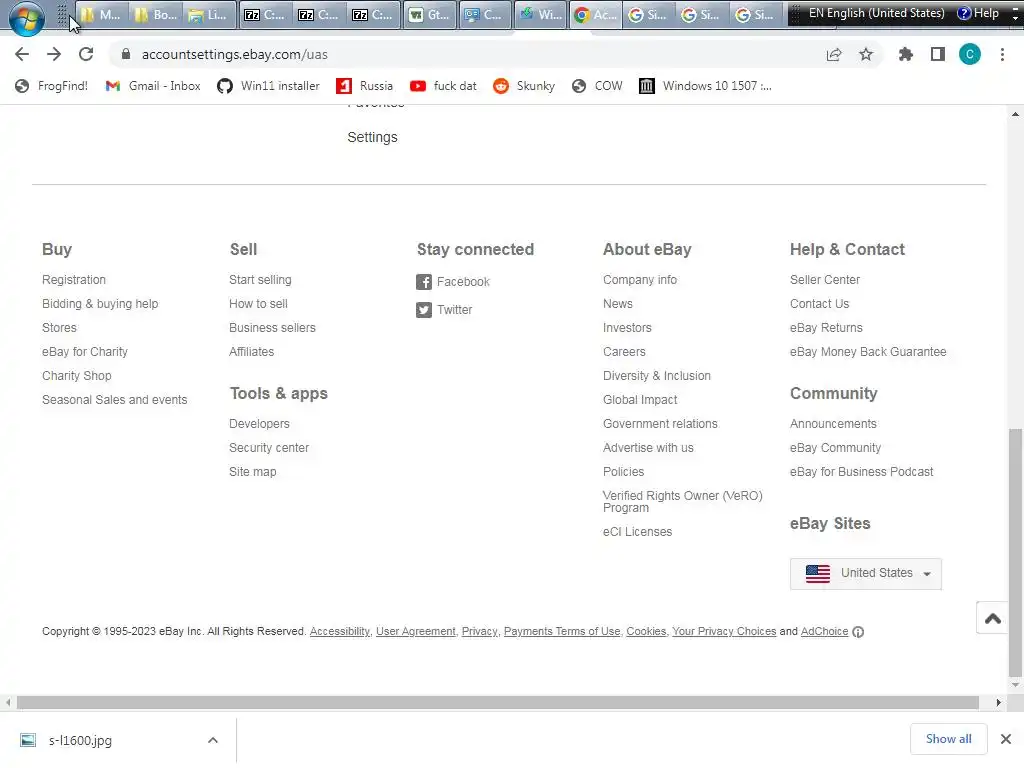The width and height of the screenshot is (1024, 768).
Task: Open Company info link
Action: [640, 280]
